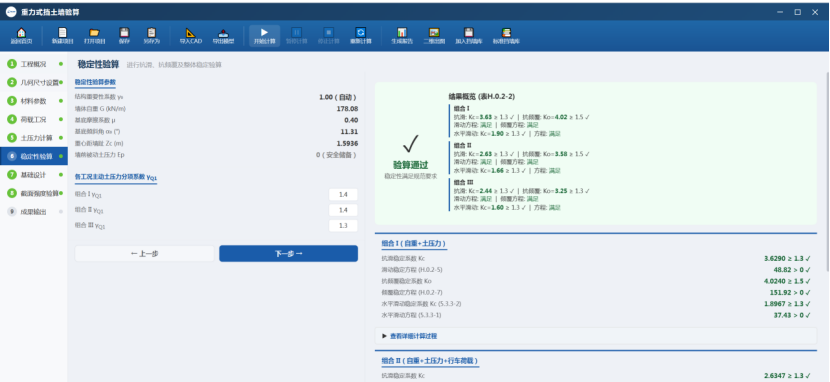Click the 基底摩擦系数 μ value 0.40
This screenshot has height=382, width=830.
click(x=350, y=120)
